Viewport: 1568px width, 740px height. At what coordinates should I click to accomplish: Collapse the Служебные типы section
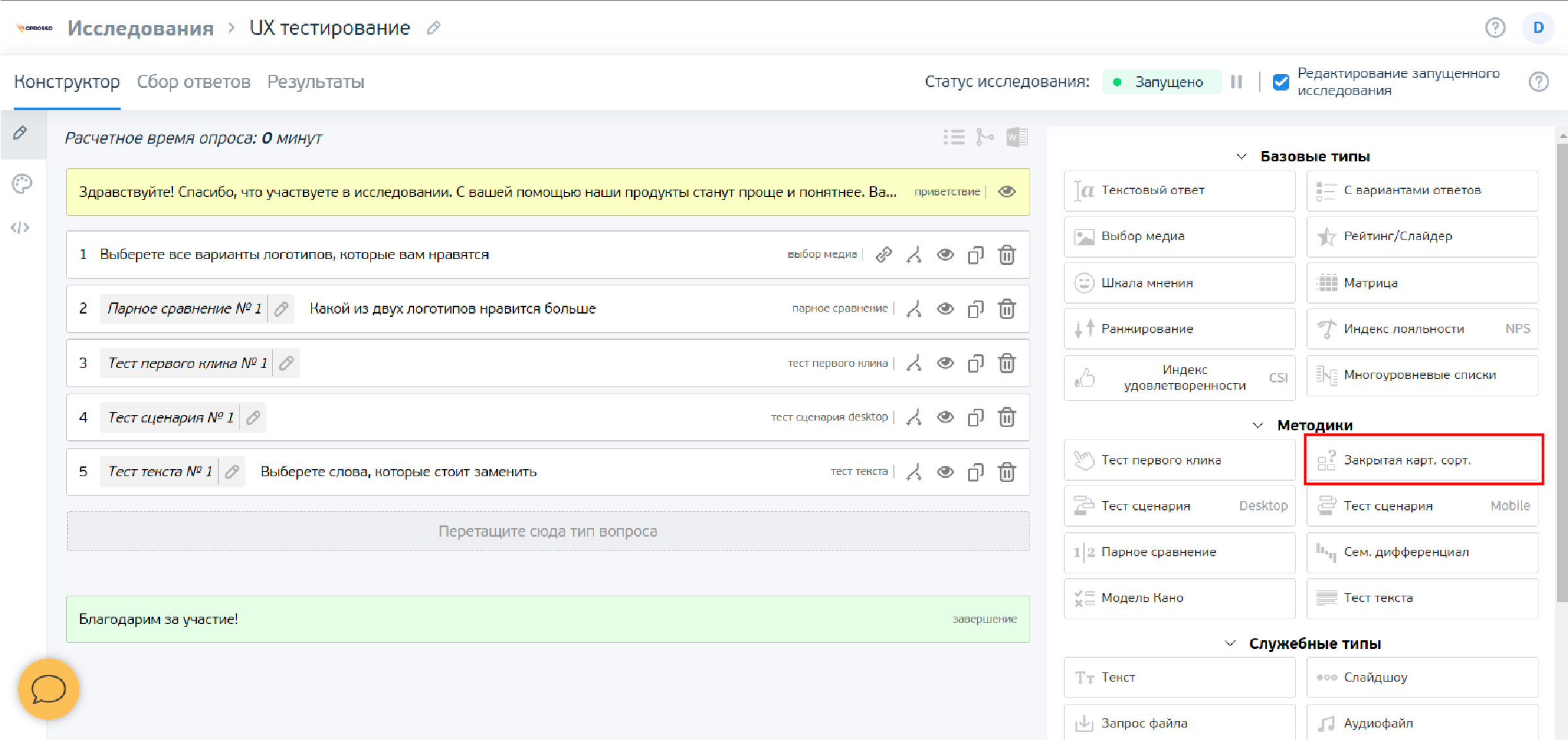pos(1230,644)
